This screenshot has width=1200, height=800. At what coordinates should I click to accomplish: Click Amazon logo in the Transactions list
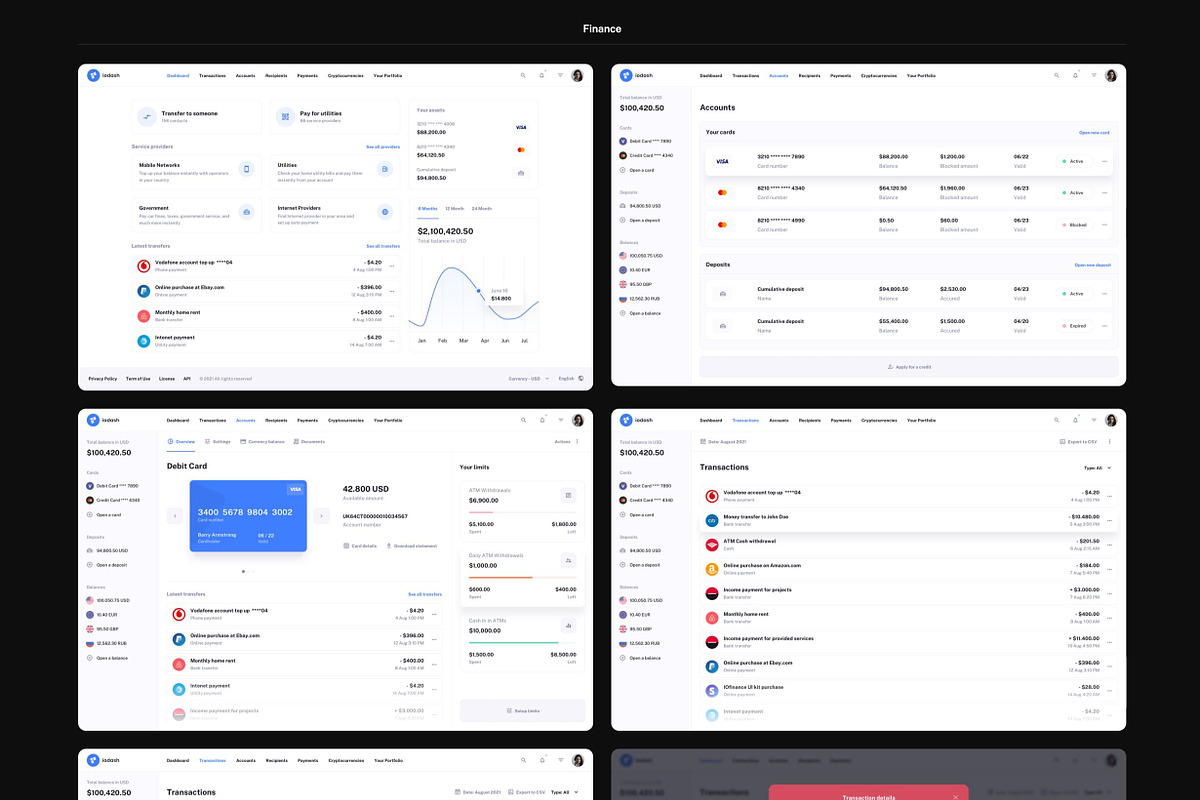coord(712,568)
